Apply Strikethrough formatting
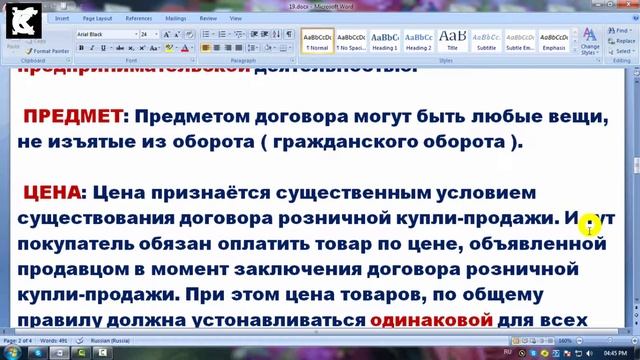Viewport: 640px width, 360px height. click(x=120, y=48)
